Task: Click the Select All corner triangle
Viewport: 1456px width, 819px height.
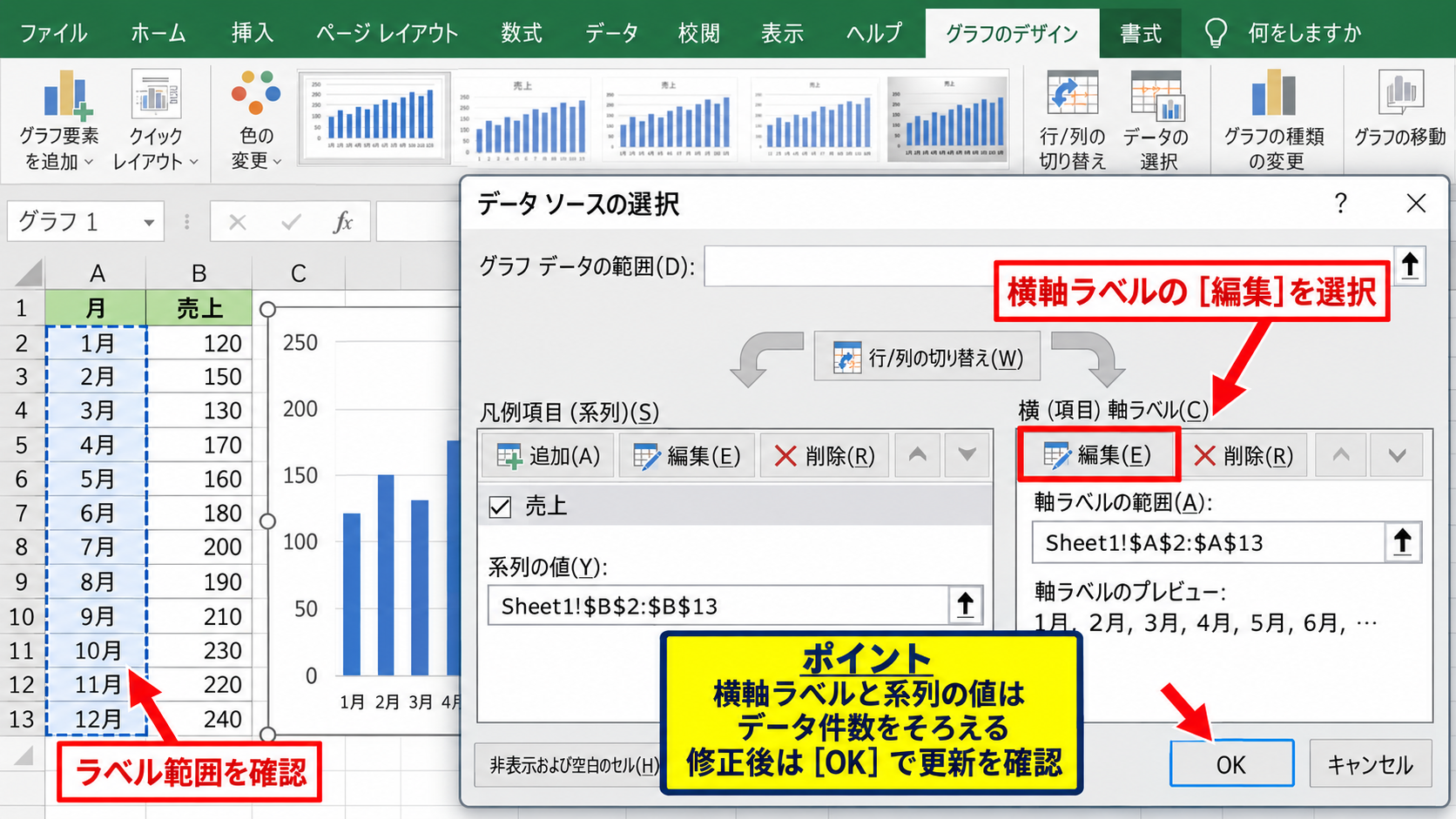Action: [x=28, y=273]
